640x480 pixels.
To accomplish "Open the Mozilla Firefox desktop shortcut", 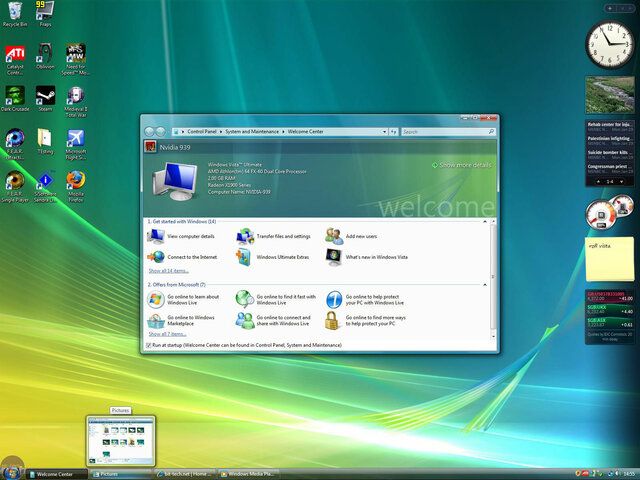I will [x=76, y=187].
